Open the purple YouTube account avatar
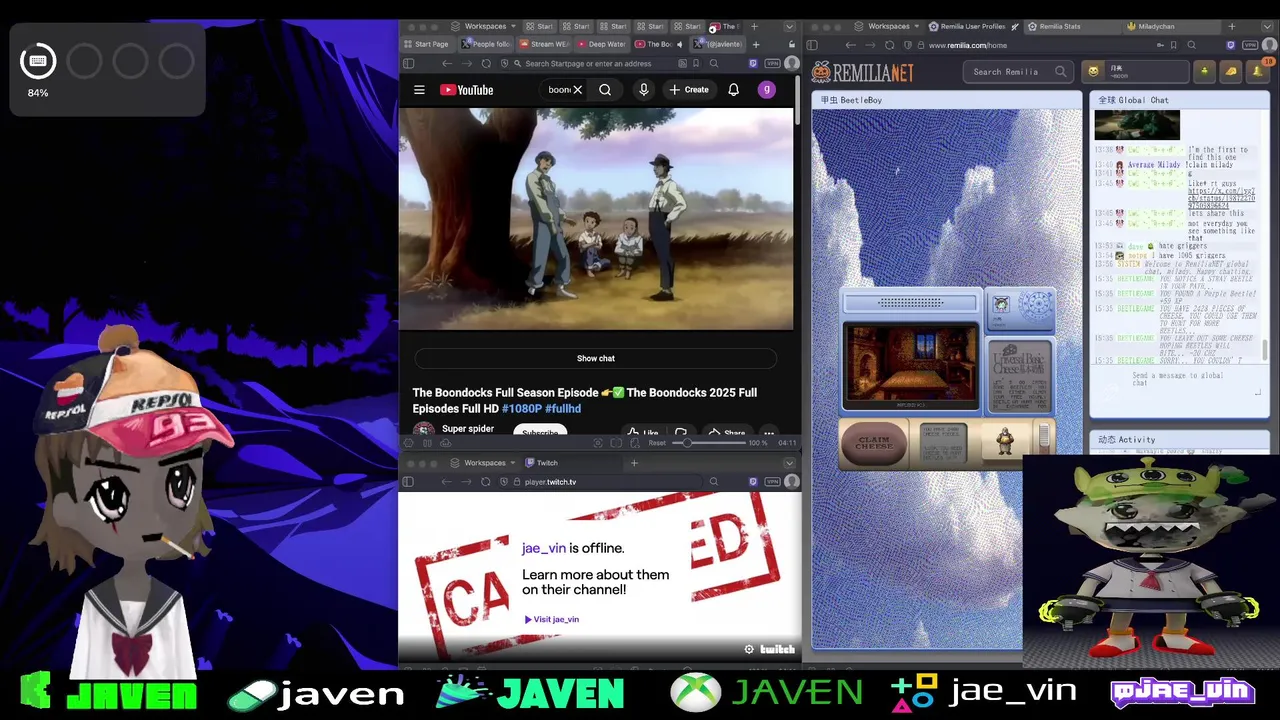This screenshot has height=720, width=1280. 767,90
